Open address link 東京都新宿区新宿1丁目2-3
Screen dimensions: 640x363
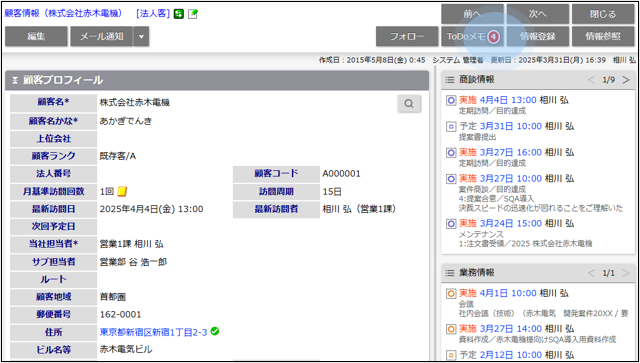click(x=154, y=332)
